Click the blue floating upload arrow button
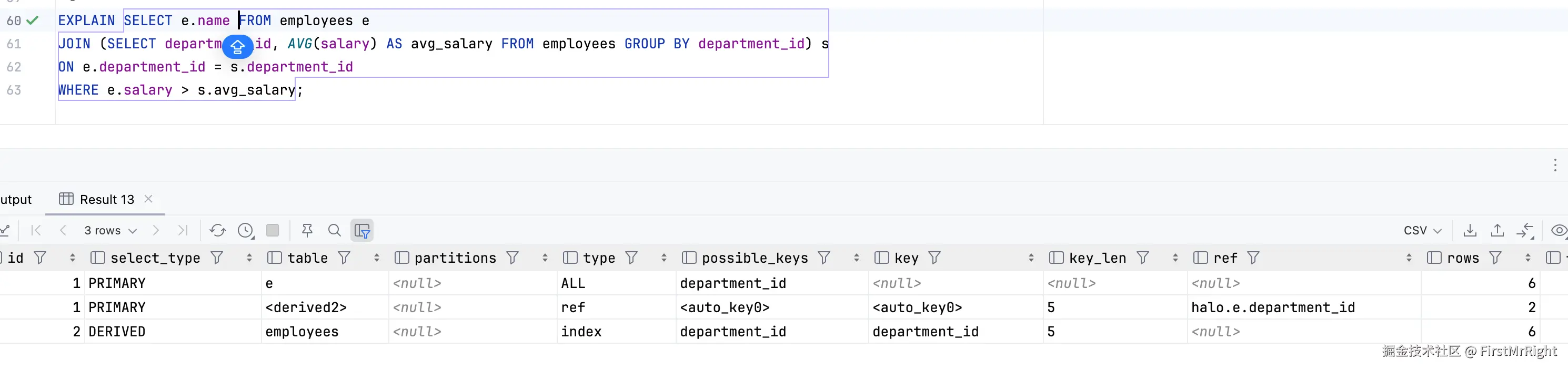The image size is (1568, 370). pyautogui.click(x=237, y=46)
